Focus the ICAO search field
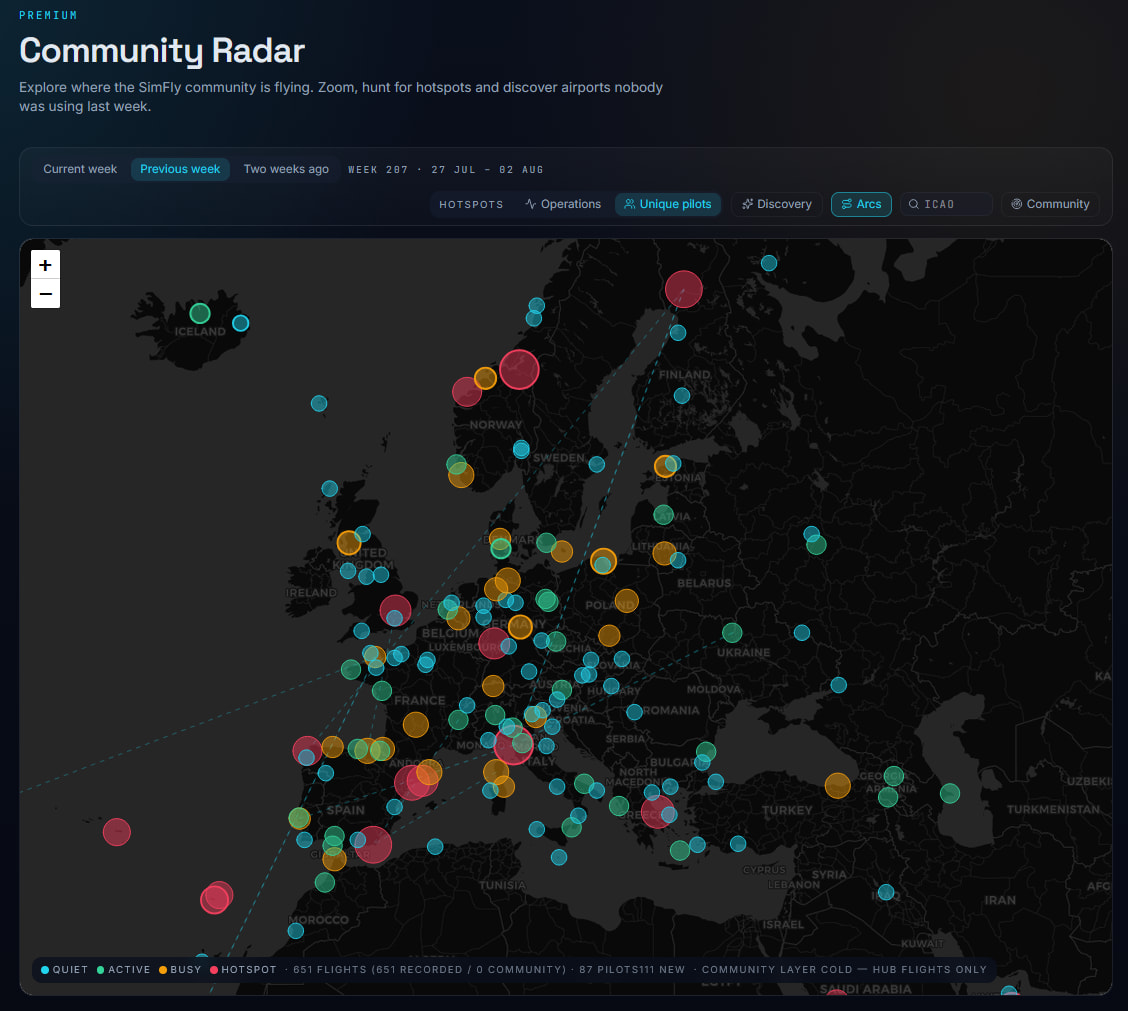 click(946, 204)
